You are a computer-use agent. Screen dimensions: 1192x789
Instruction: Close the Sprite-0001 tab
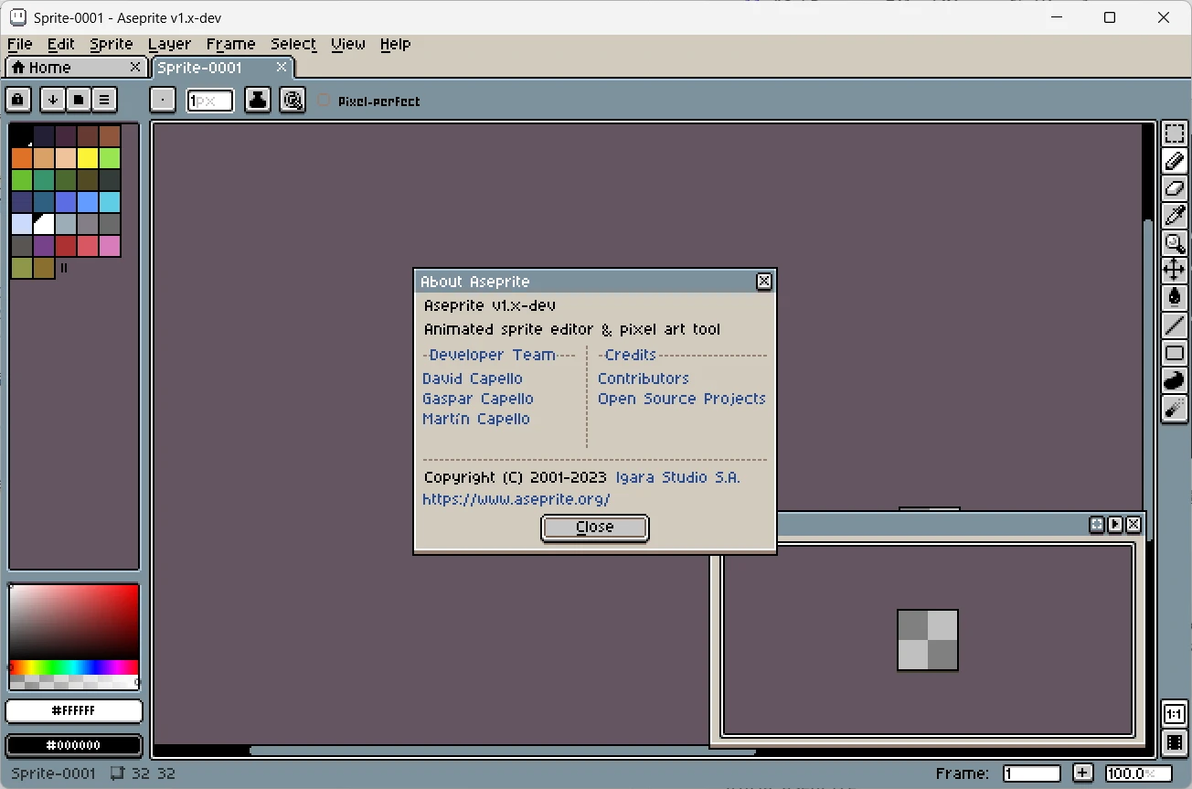tap(281, 67)
